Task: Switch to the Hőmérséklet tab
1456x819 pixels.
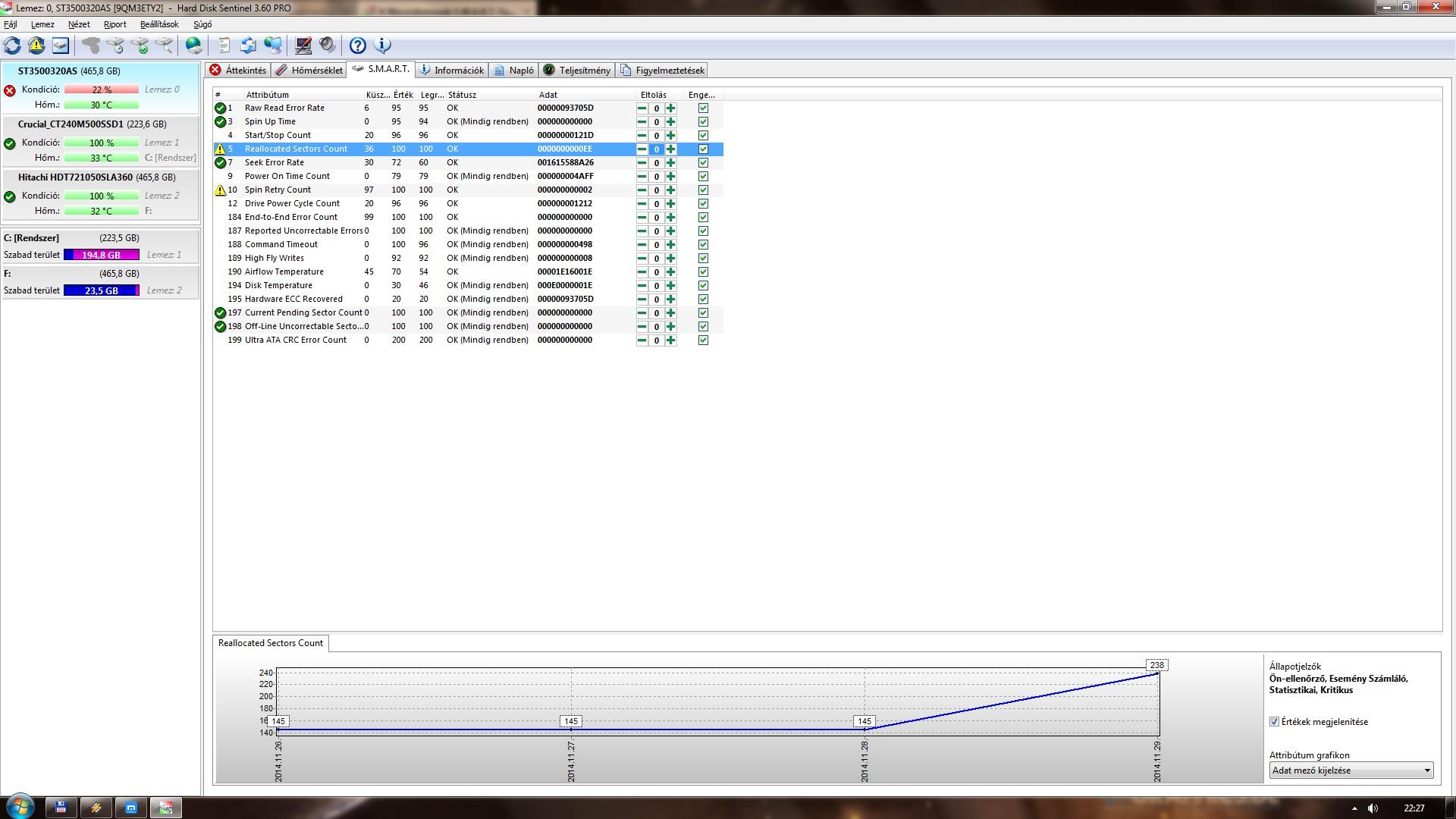Action: coord(309,70)
